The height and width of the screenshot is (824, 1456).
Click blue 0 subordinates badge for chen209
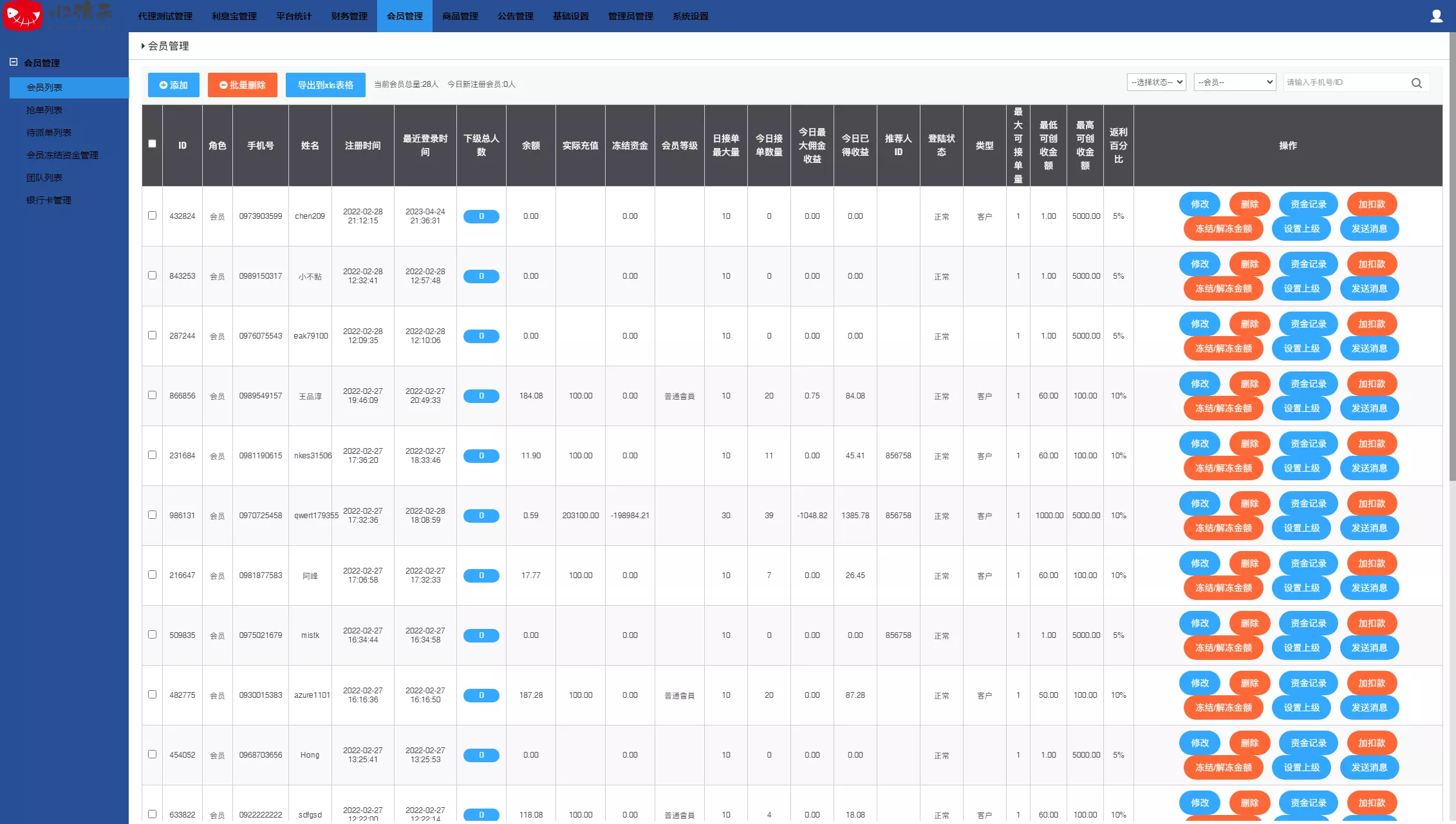(481, 216)
